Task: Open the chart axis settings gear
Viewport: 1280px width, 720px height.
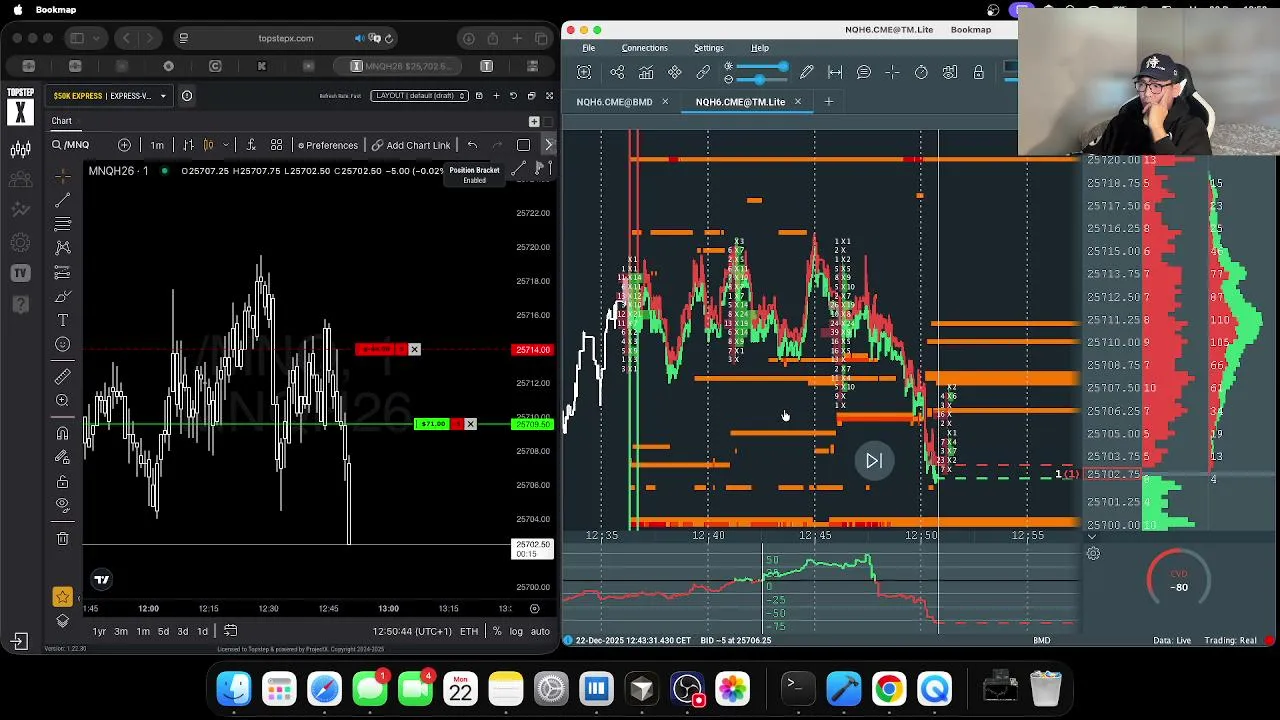Action: point(534,608)
